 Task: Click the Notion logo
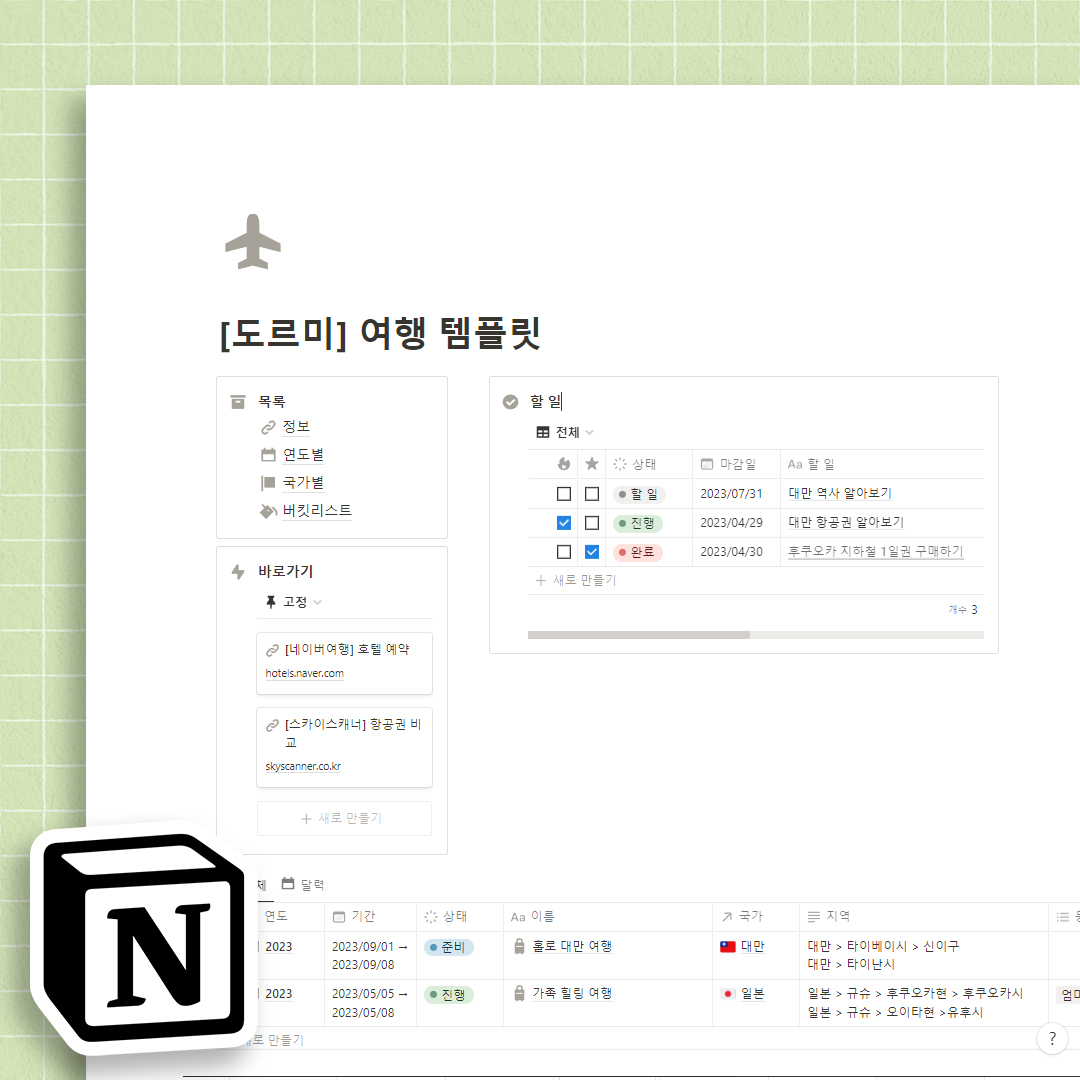[x=144, y=937]
